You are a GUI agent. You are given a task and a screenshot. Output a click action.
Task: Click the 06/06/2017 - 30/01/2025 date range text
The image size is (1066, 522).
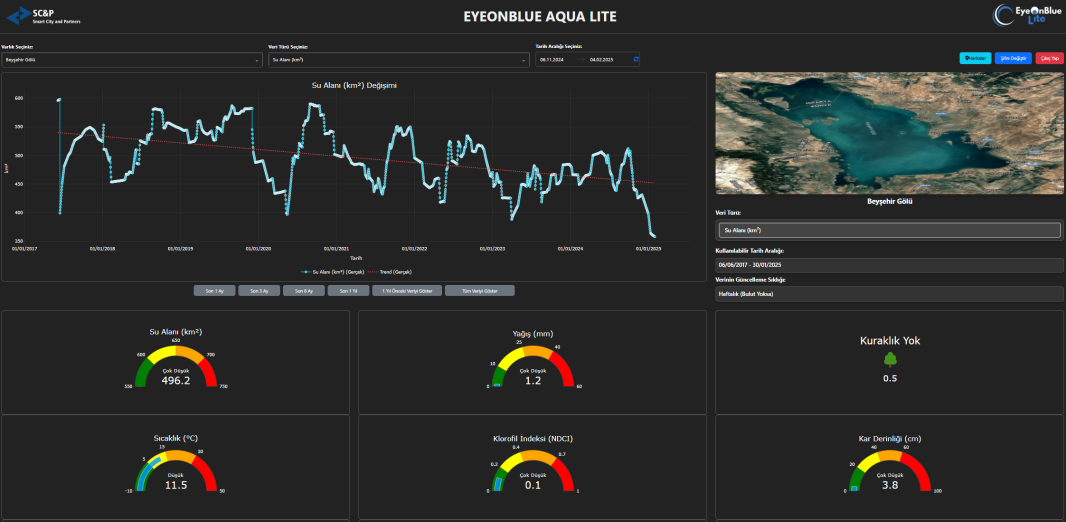point(751,264)
